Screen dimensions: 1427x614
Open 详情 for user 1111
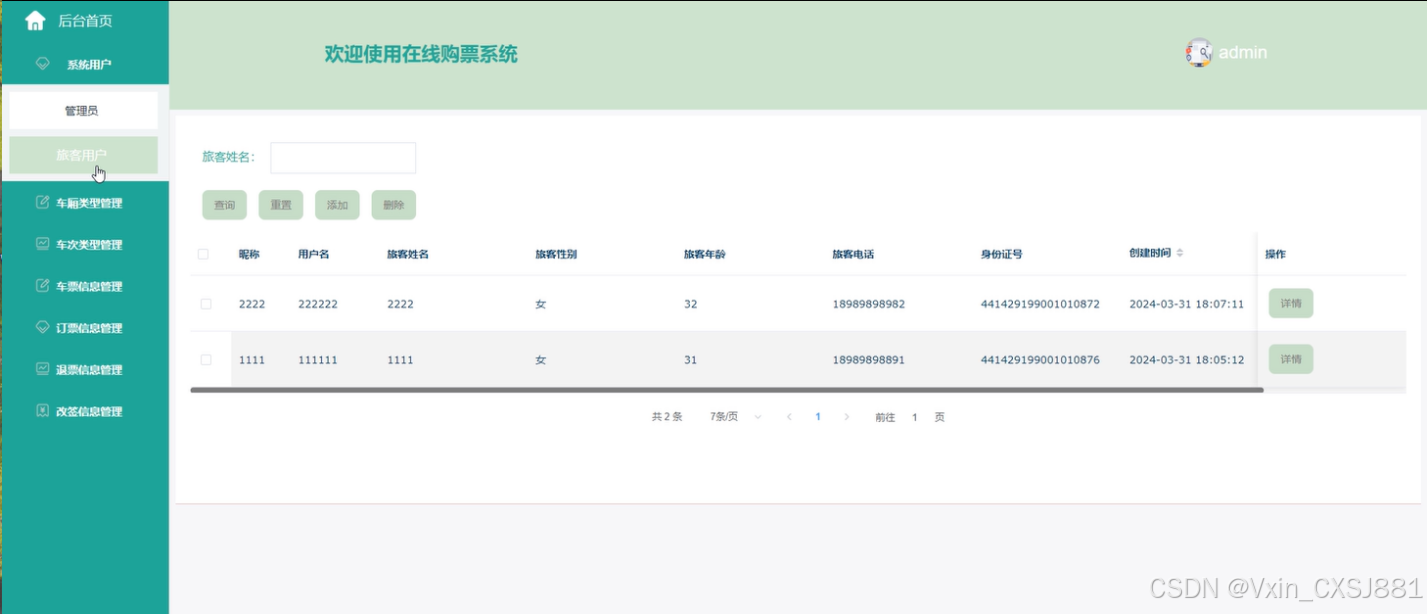coord(1291,359)
